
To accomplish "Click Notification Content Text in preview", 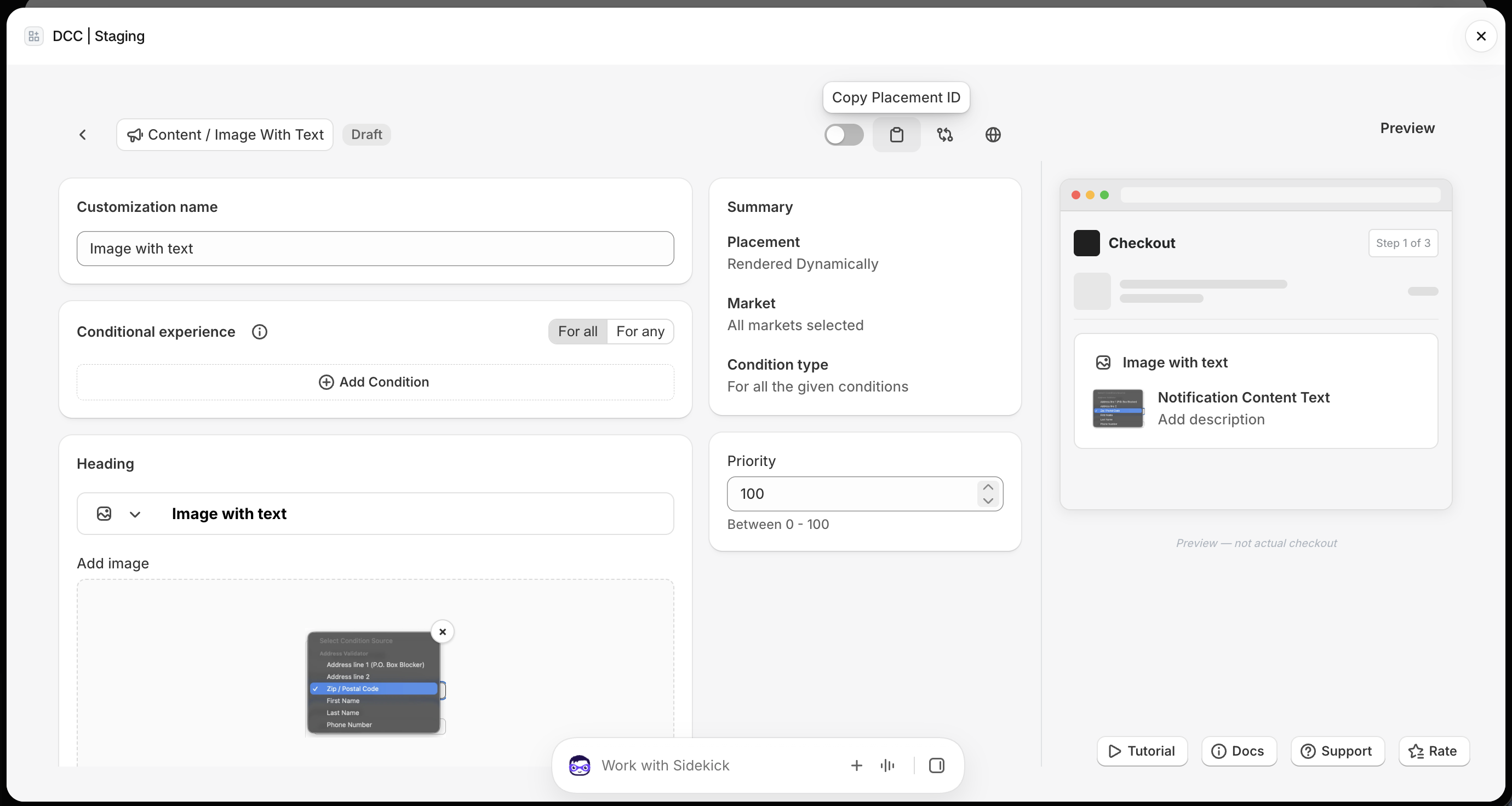I will pyautogui.click(x=1243, y=398).
